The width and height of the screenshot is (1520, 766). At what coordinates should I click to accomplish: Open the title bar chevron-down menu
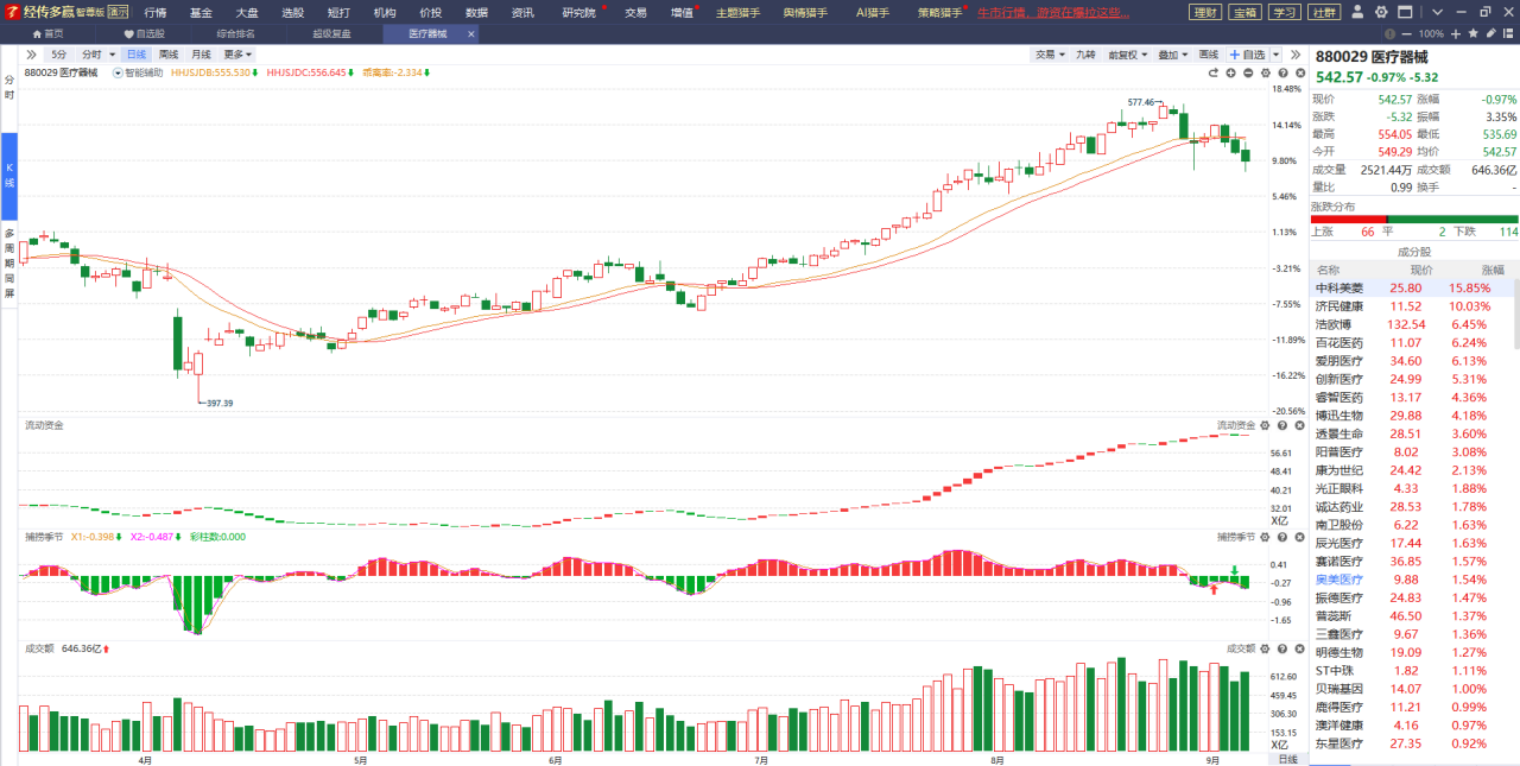[1437, 12]
